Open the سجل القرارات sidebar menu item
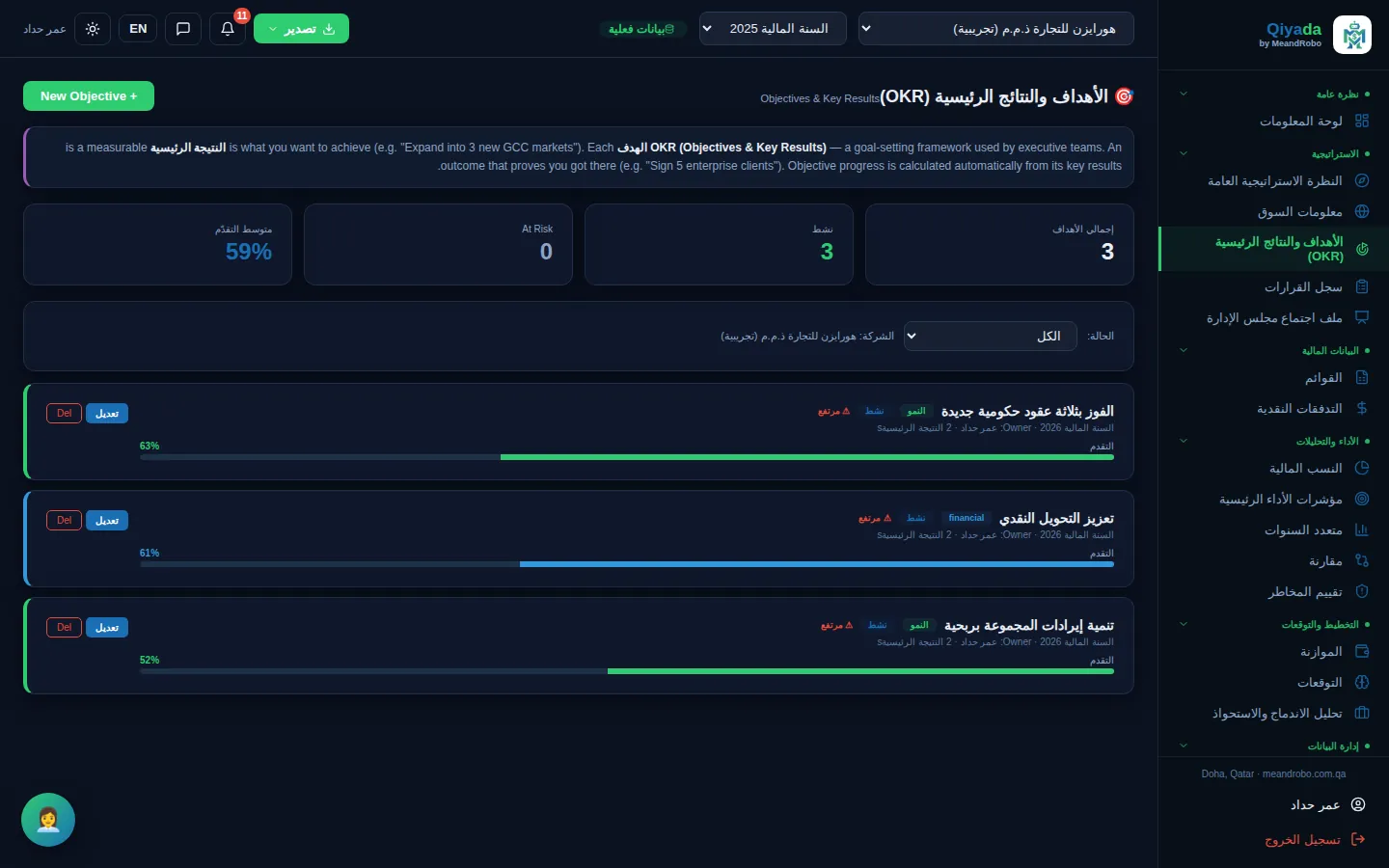 (1273, 286)
